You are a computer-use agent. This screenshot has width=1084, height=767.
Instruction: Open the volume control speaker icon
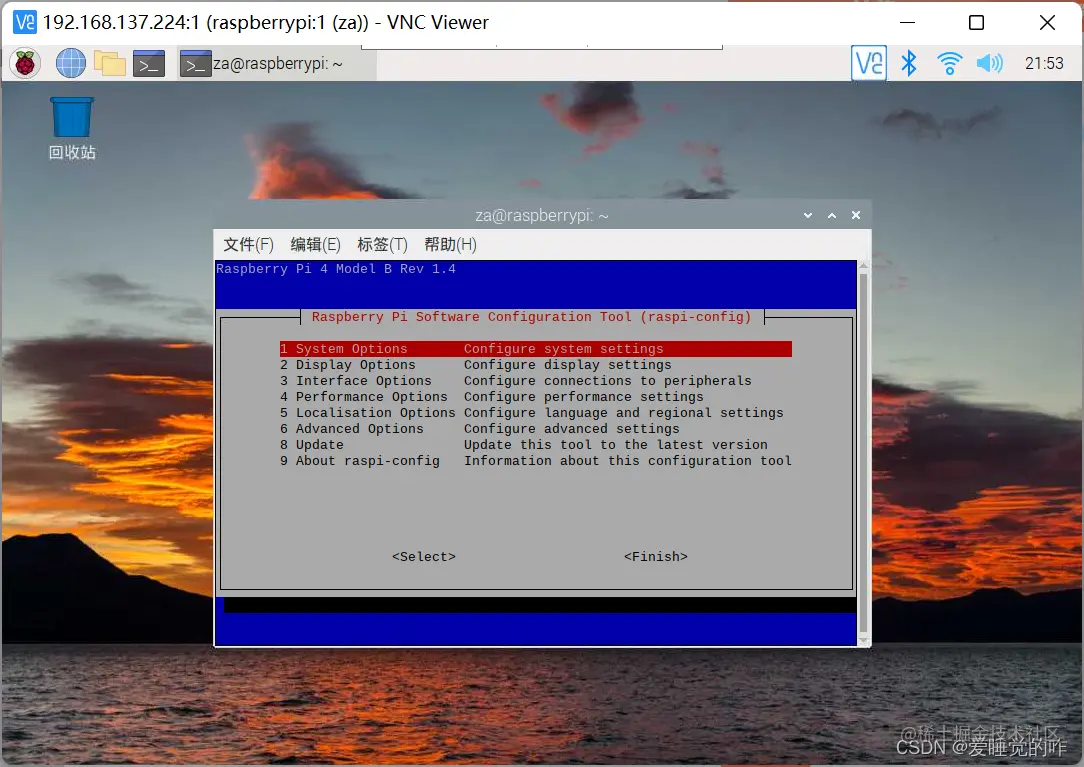point(989,64)
